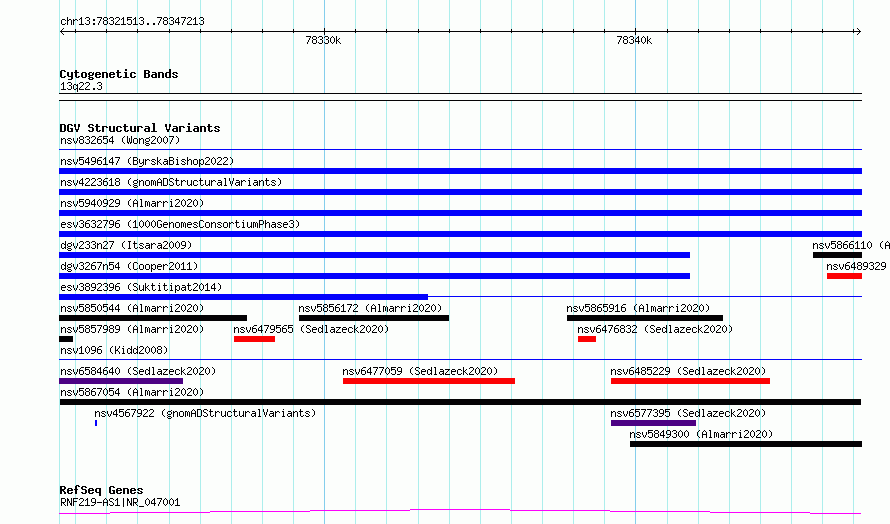Screen dimensions: 890x524
Task: Open nsv6584640 Sedlazeck2020 label
Action: pyautogui.click(x=138, y=371)
